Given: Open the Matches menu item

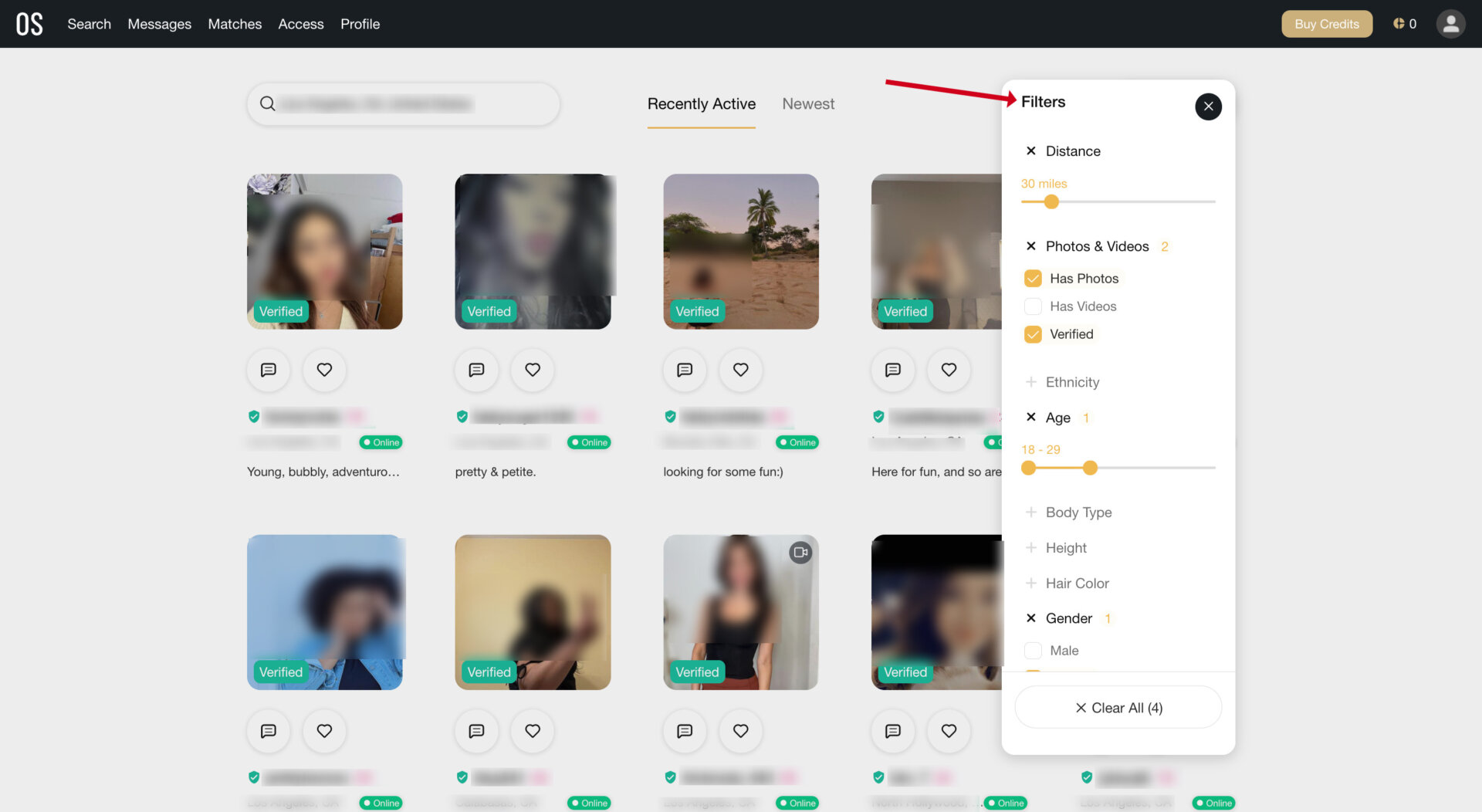Looking at the screenshot, I should 235,24.
